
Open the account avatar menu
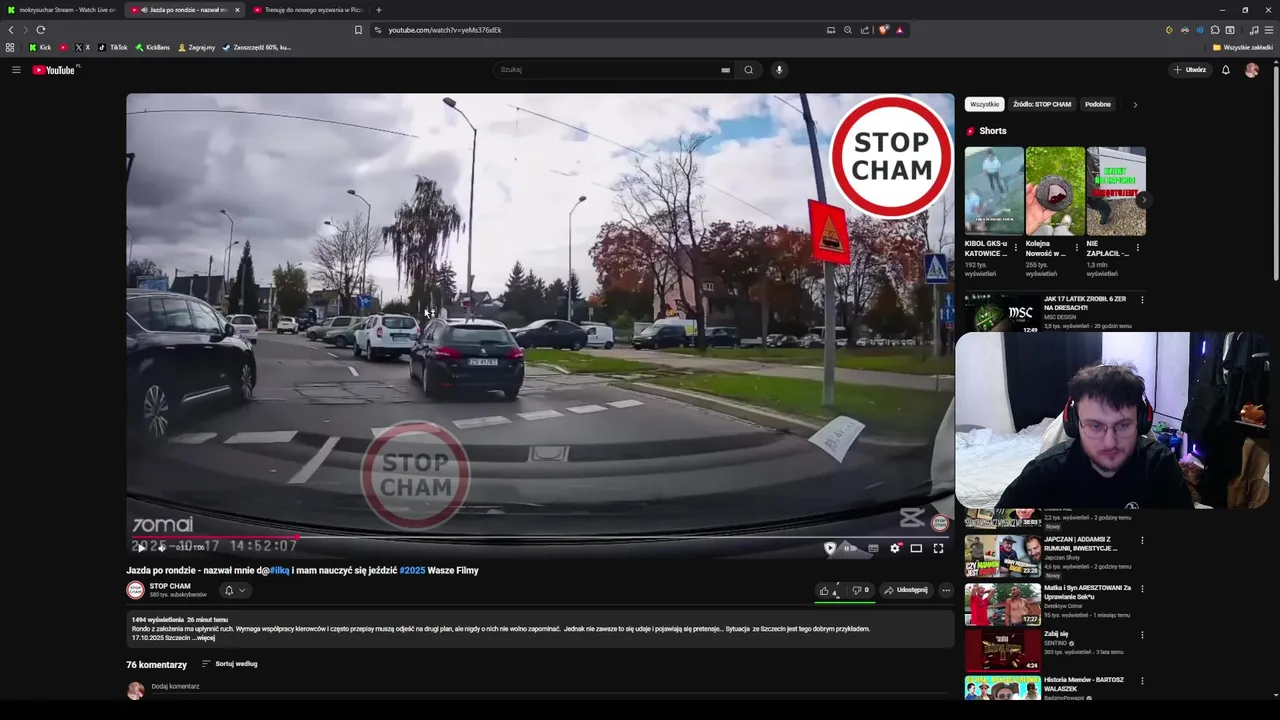point(1252,70)
